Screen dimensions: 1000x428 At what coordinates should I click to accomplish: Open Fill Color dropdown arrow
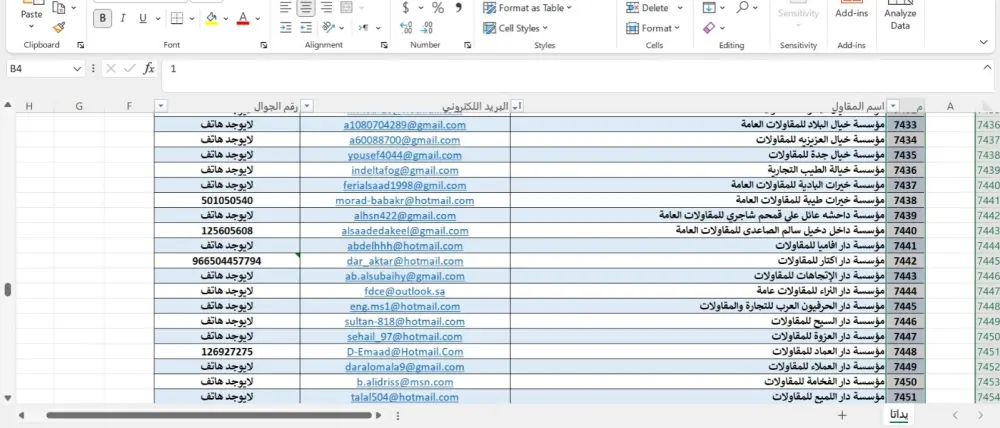point(226,18)
